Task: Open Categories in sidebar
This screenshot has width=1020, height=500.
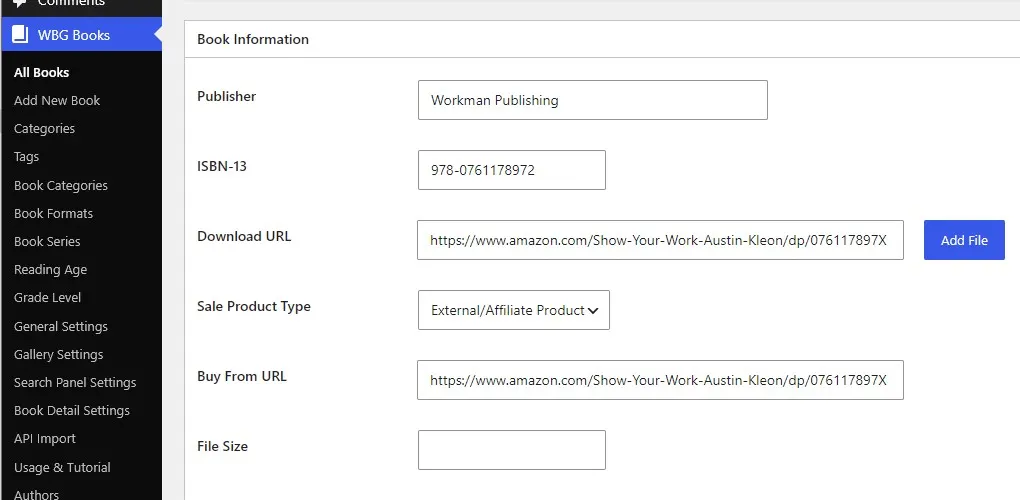Action: point(44,128)
